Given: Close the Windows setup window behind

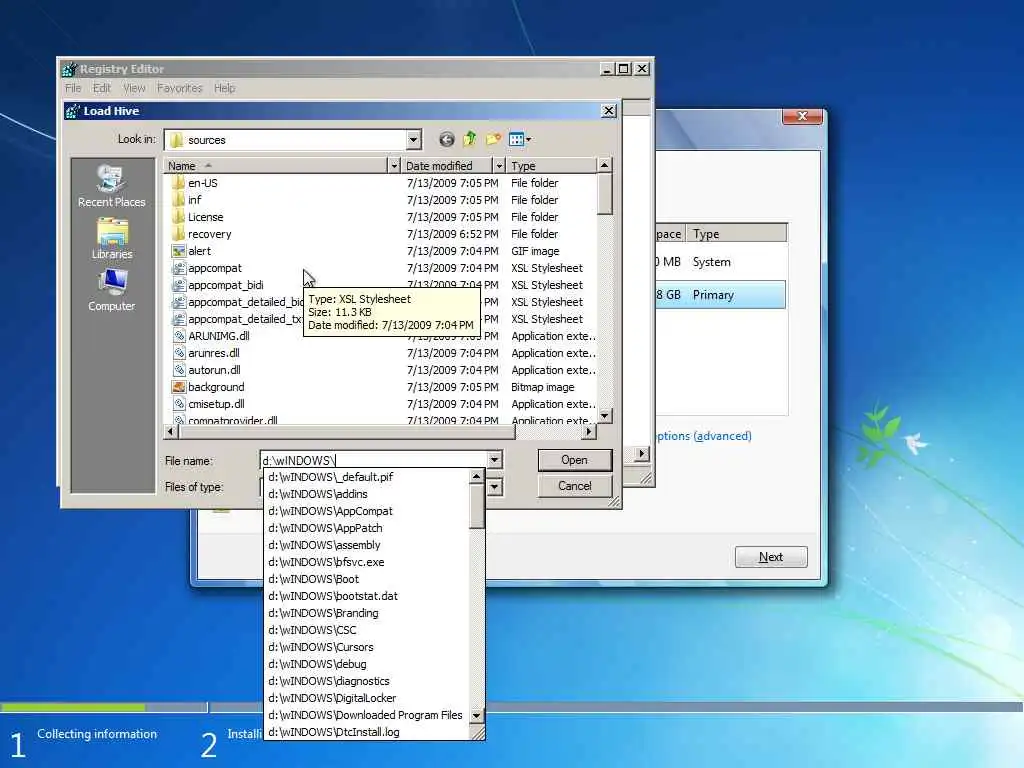Looking at the screenshot, I should coord(803,116).
